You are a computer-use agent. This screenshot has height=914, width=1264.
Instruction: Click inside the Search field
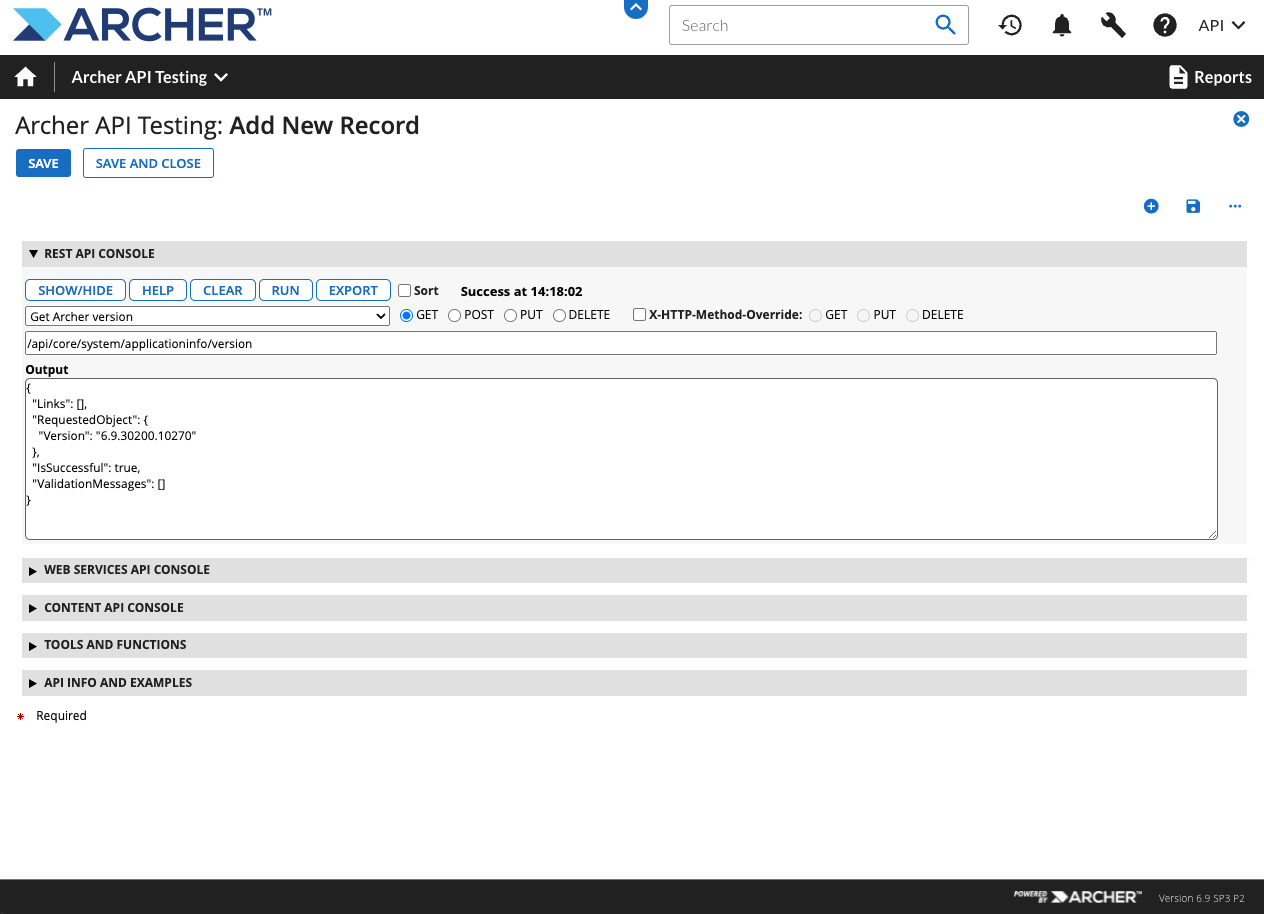click(x=800, y=25)
